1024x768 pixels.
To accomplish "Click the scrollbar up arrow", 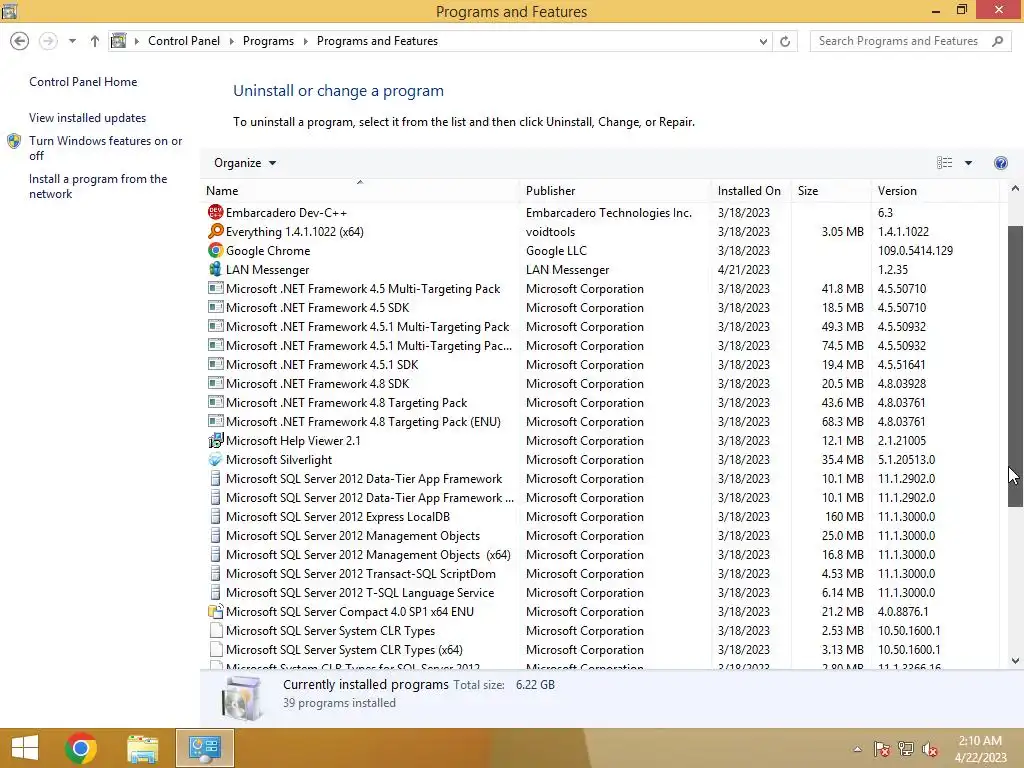I will click(1015, 189).
